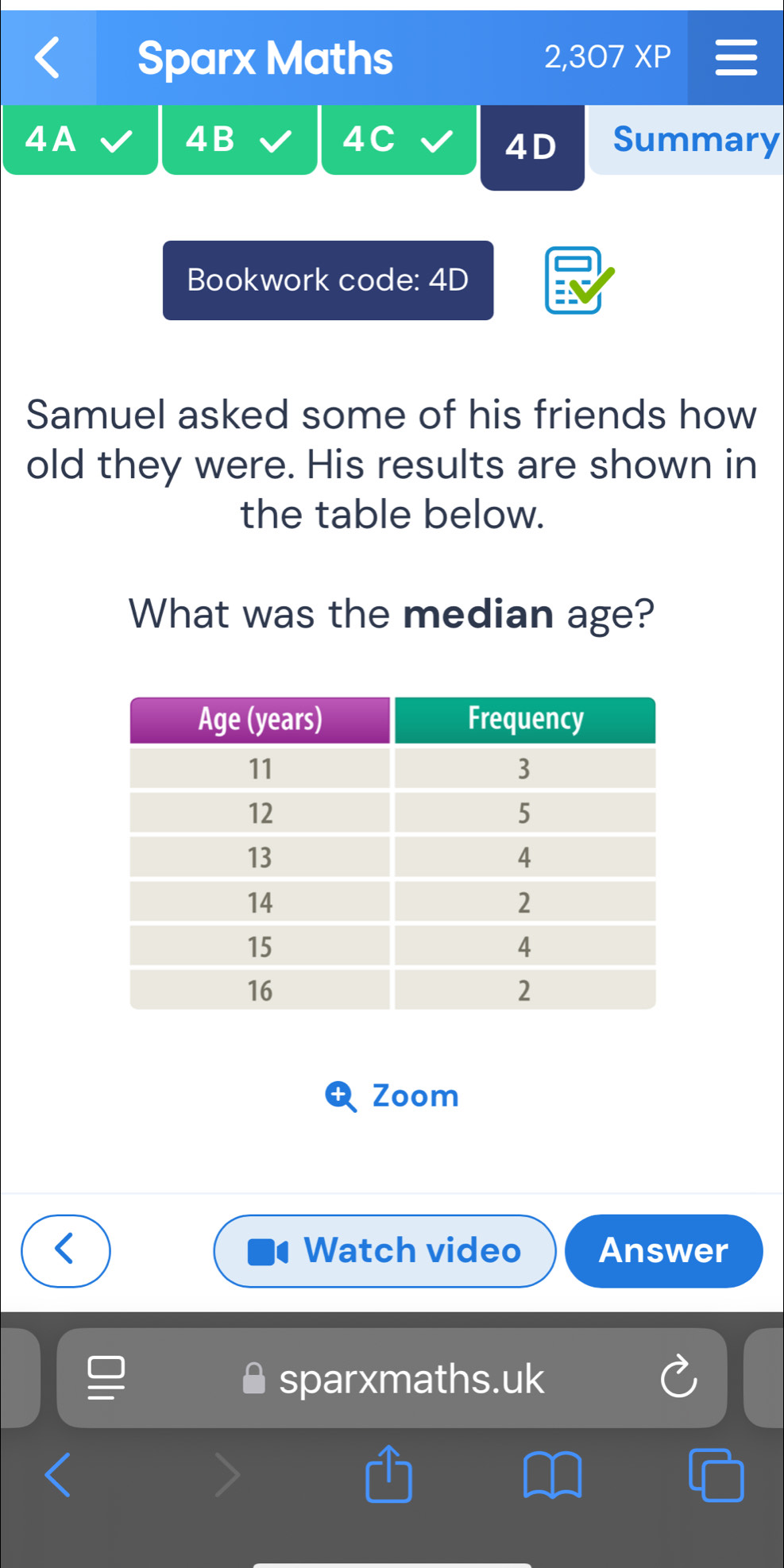The height and width of the screenshot is (1568, 784).
Task: Tap the sparxmaths.uk address bar
Action: coord(392,1378)
